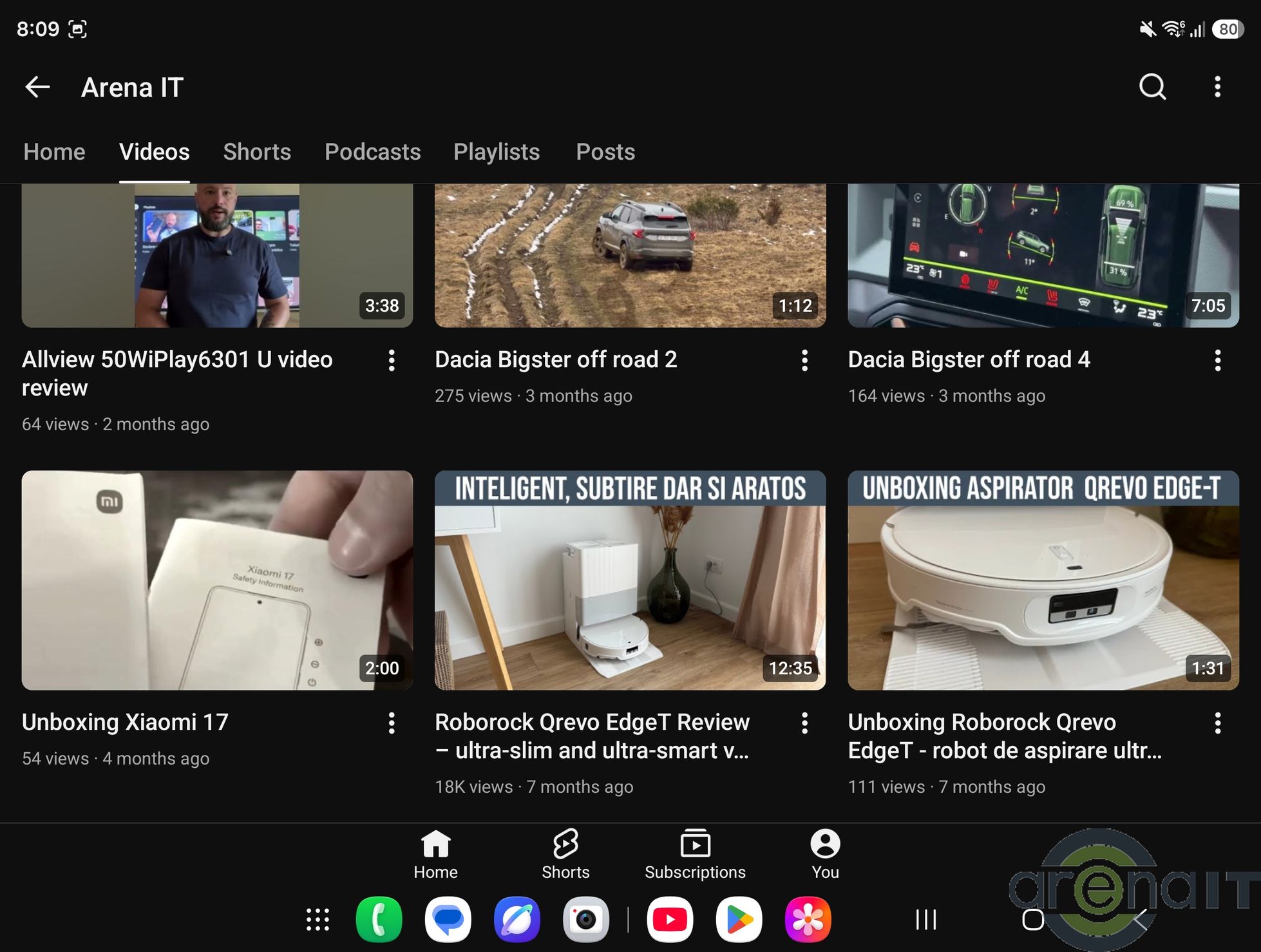This screenshot has width=1261, height=952.
Task: Open the app drawer grid icon
Action: [x=318, y=920]
